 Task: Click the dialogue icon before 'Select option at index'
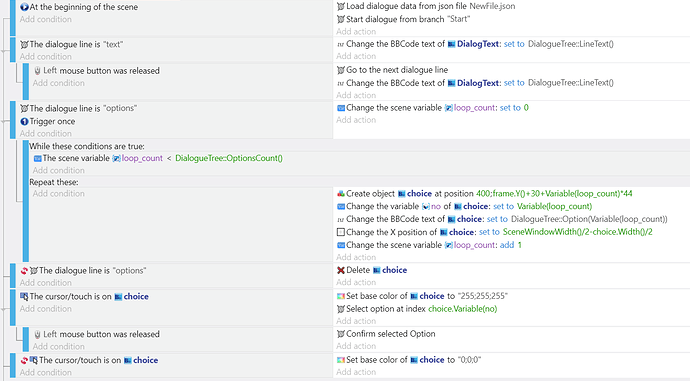tap(341, 309)
